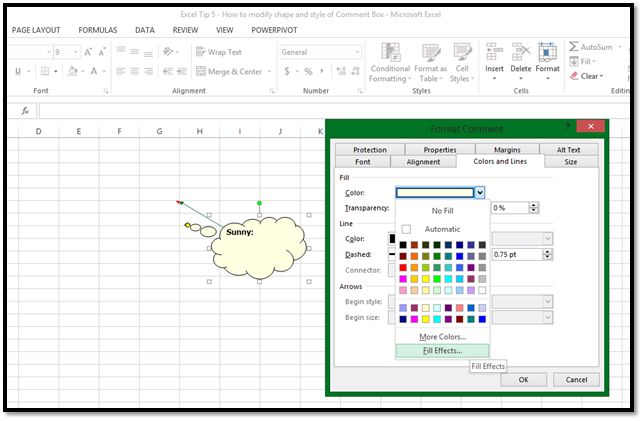Click the Insert Function fx icon
Image resolution: width=643 pixels, height=421 pixels.
[x=25, y=111]
